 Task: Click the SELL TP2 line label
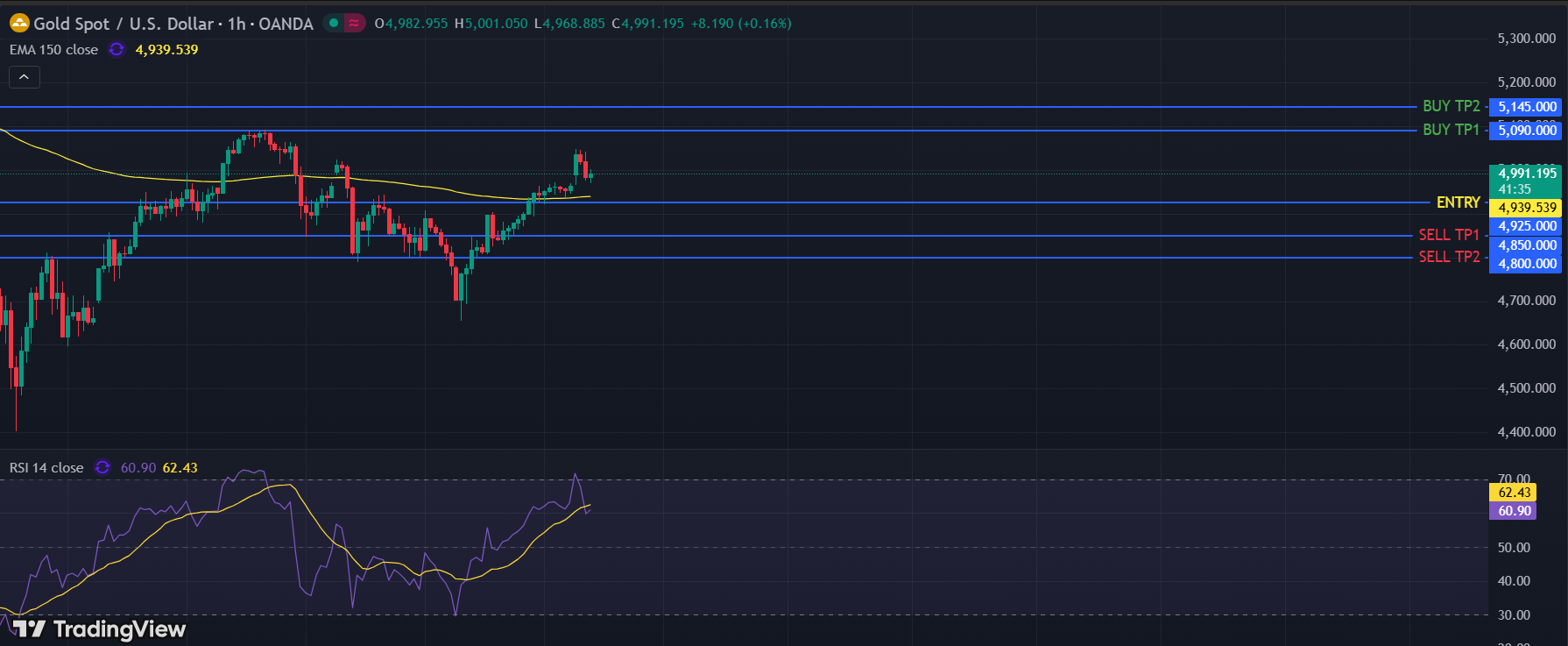1449,257
